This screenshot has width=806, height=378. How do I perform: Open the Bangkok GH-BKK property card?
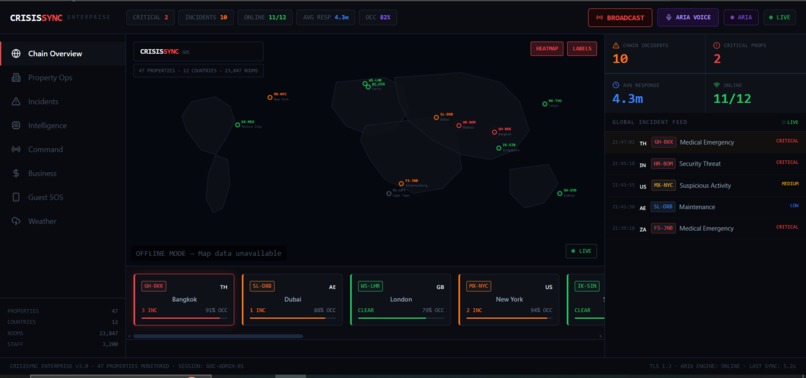(x=184, y=299)
